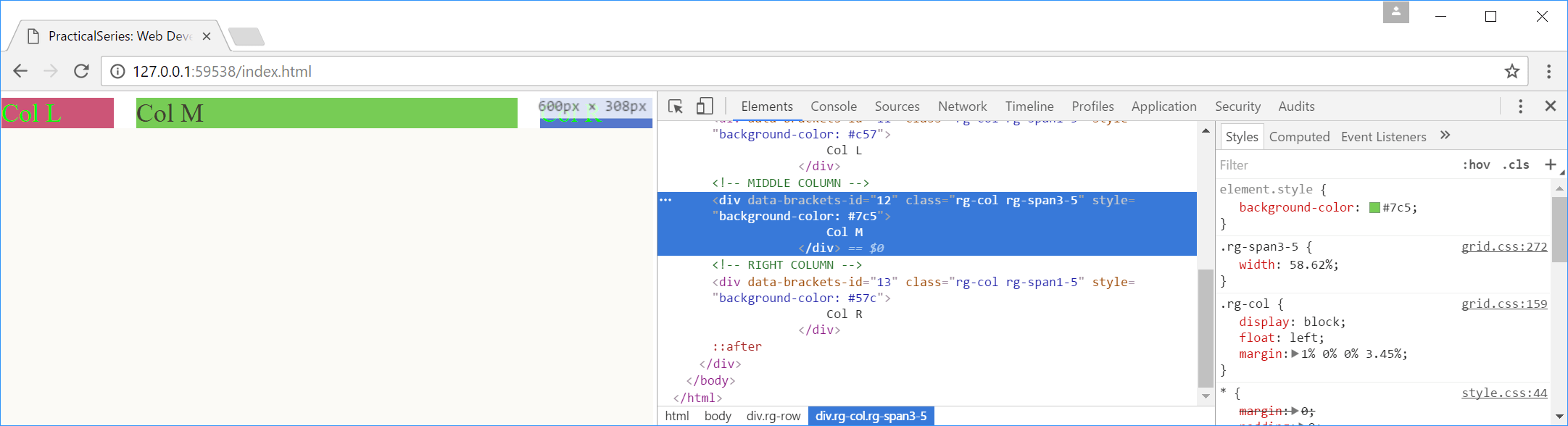
Task: Select the ::after pseudo-element node
Action: click(x=737, y=346)
